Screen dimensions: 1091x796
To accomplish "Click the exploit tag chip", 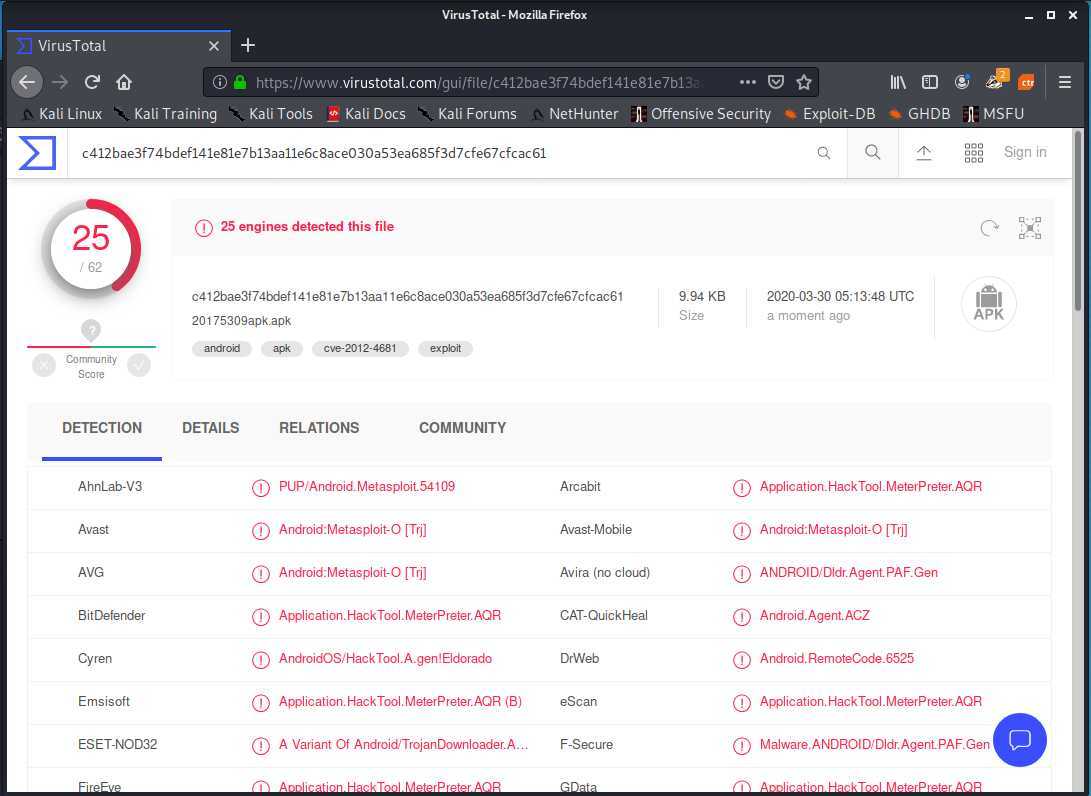I will point(445,348).
